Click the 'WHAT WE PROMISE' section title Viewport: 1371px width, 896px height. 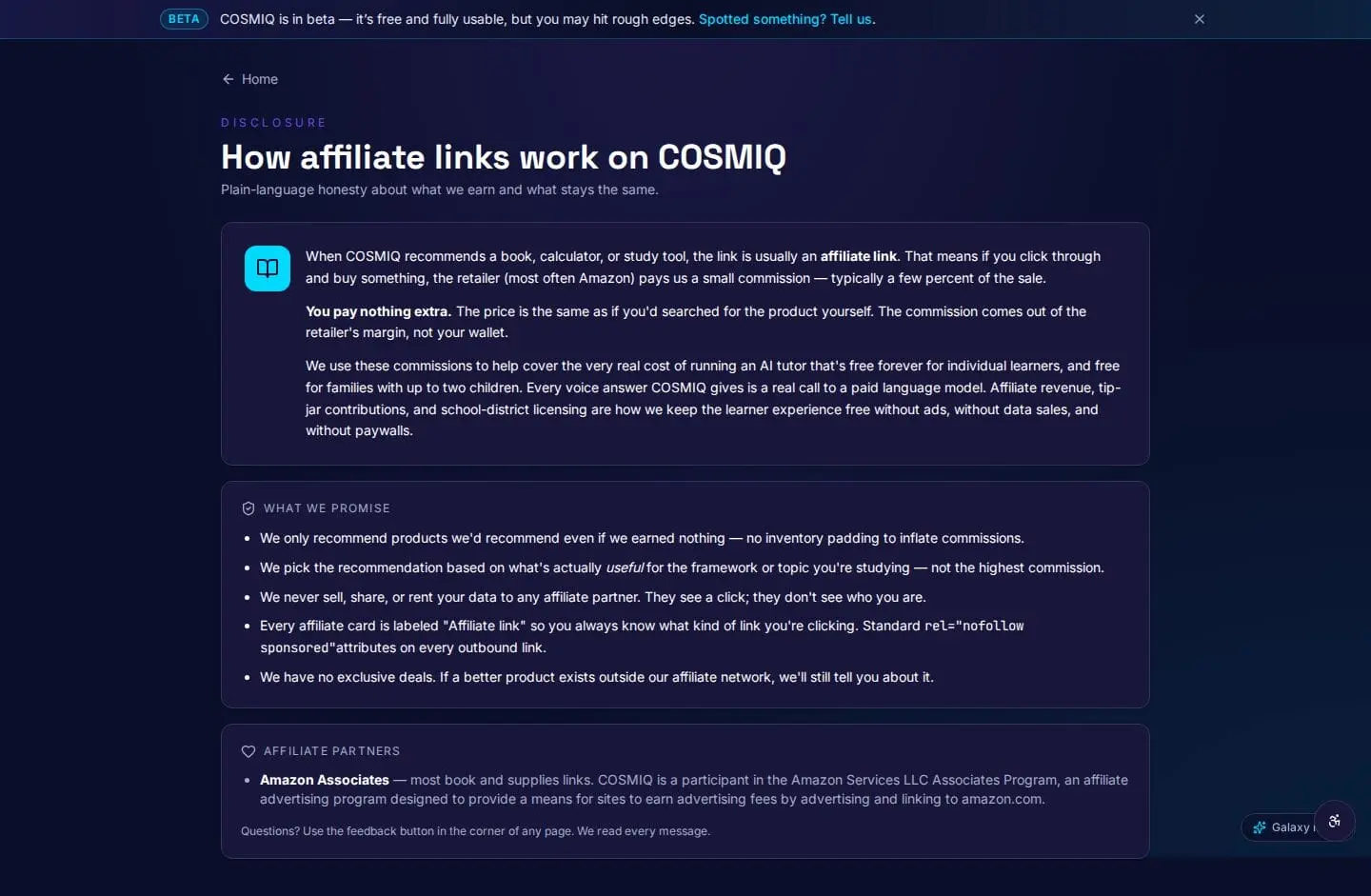pyautogui.click(x=327, y=508)
